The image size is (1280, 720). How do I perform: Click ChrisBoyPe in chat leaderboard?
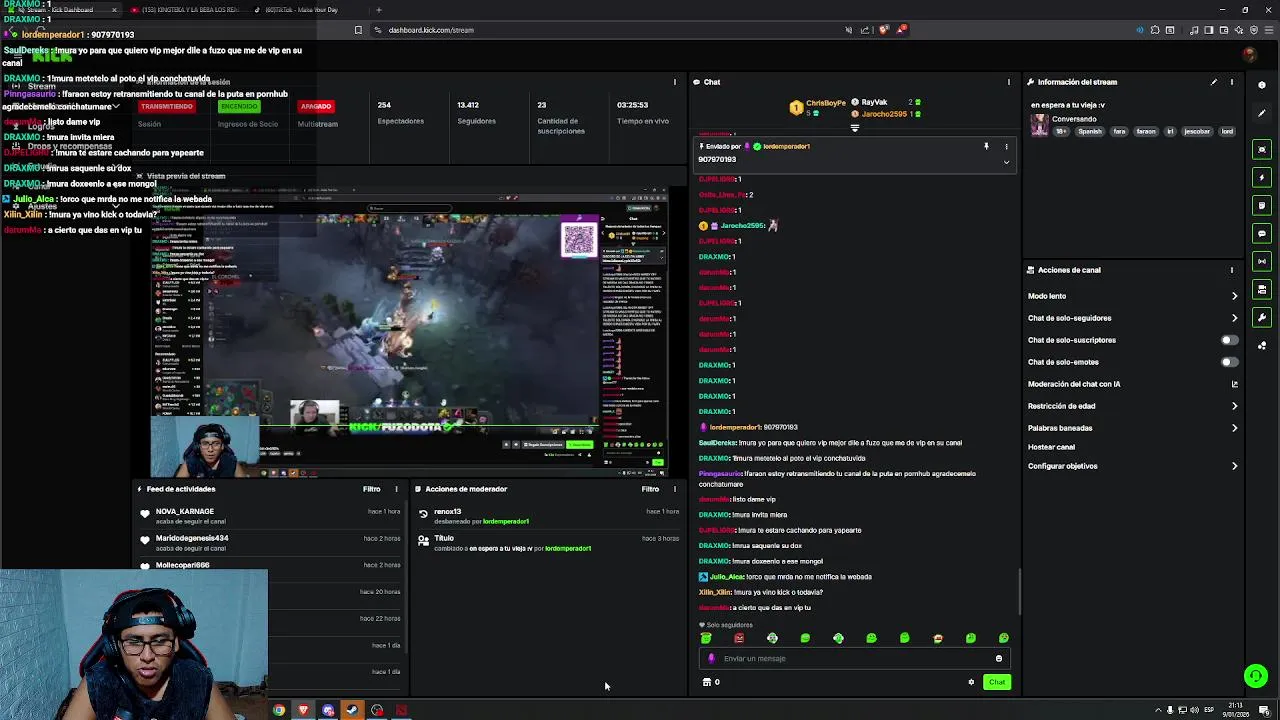826,103
